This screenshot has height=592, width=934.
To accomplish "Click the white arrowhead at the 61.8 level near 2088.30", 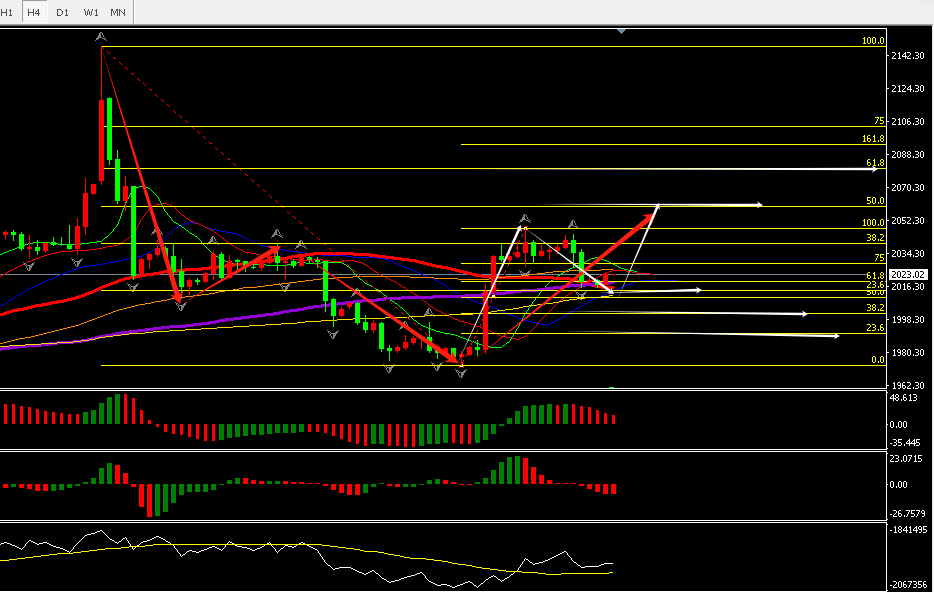I will click(x=875, y=169).
